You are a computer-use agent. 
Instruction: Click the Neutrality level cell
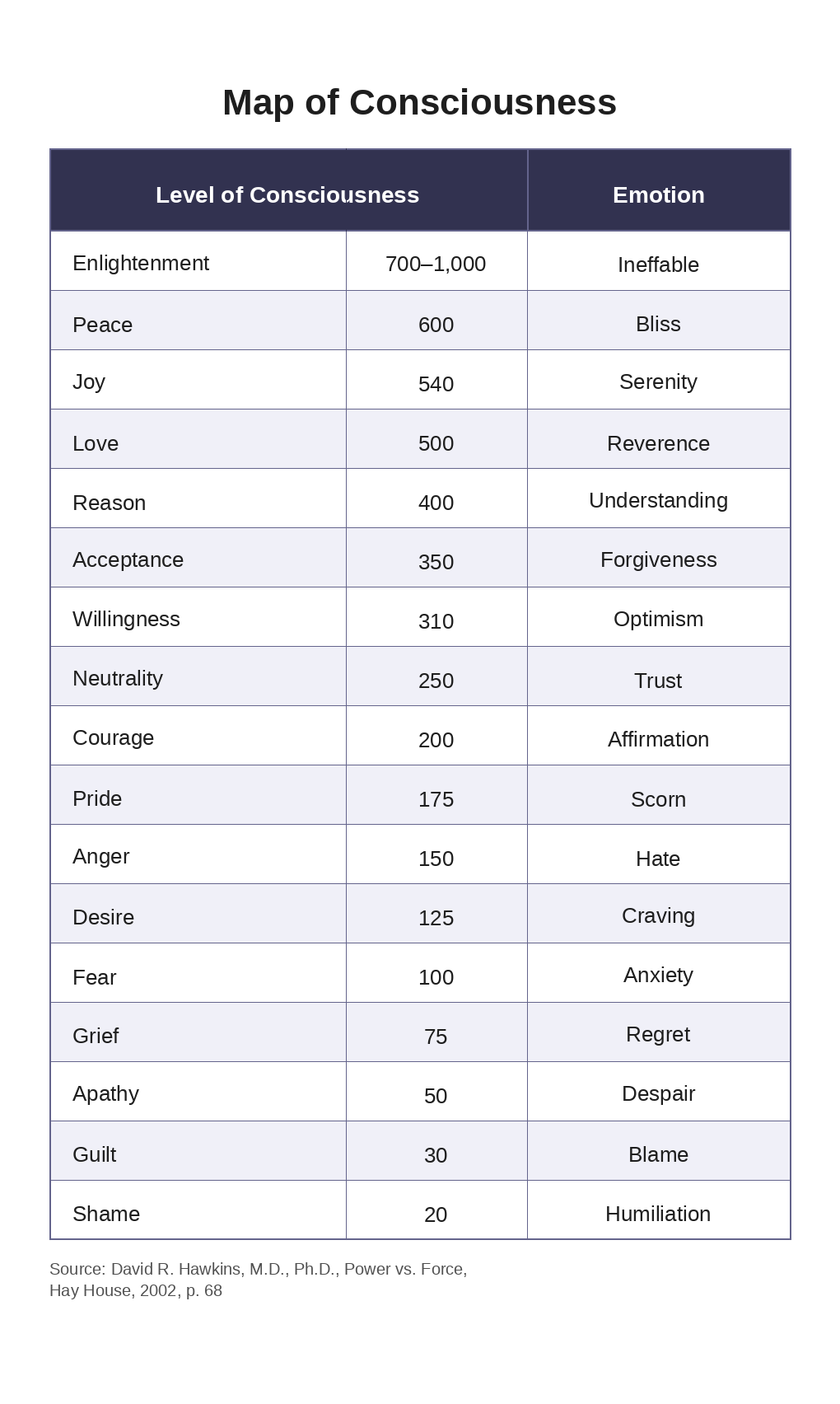pos(118,679)
